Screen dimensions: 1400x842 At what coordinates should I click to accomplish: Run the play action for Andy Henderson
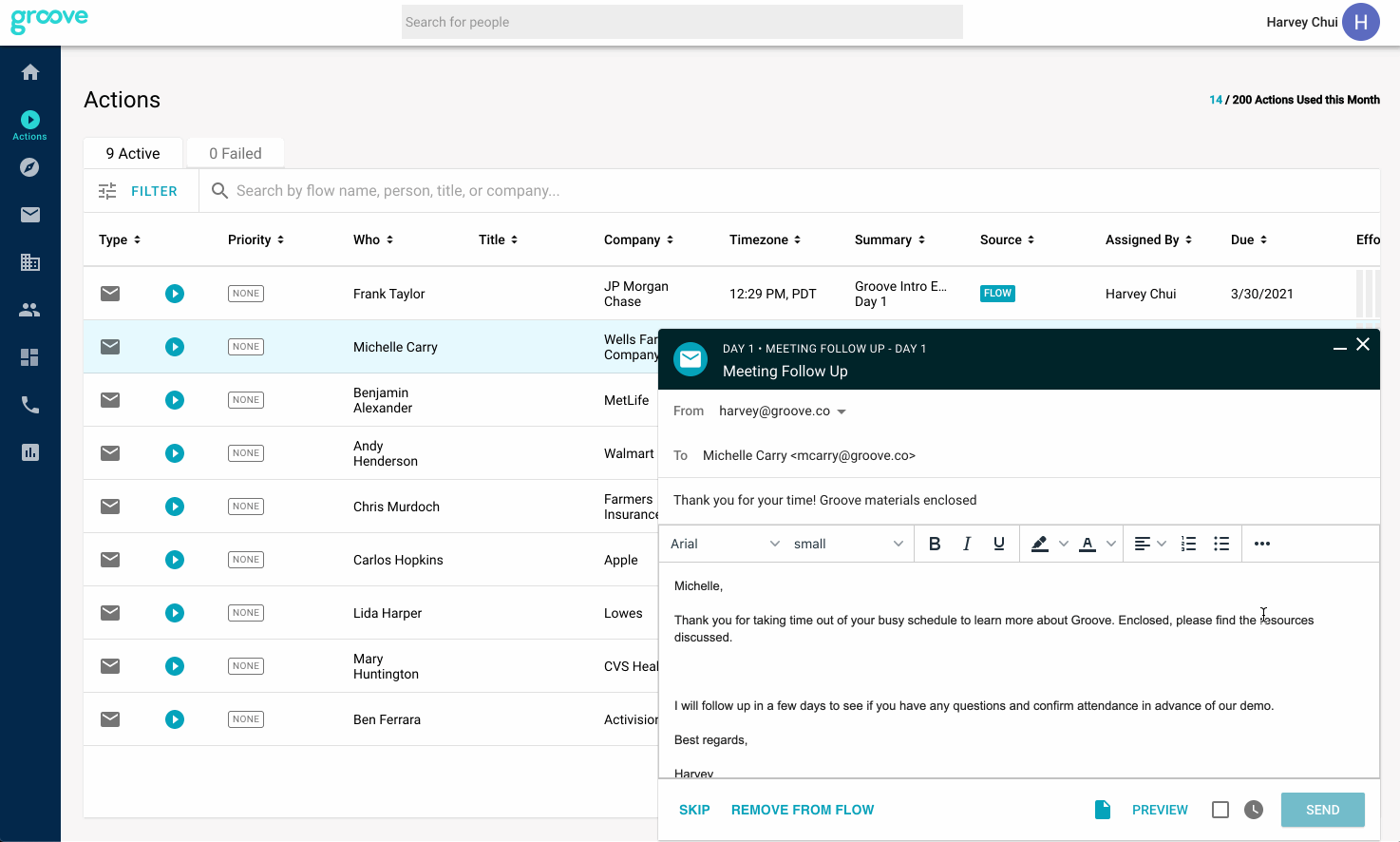[175, 453]
